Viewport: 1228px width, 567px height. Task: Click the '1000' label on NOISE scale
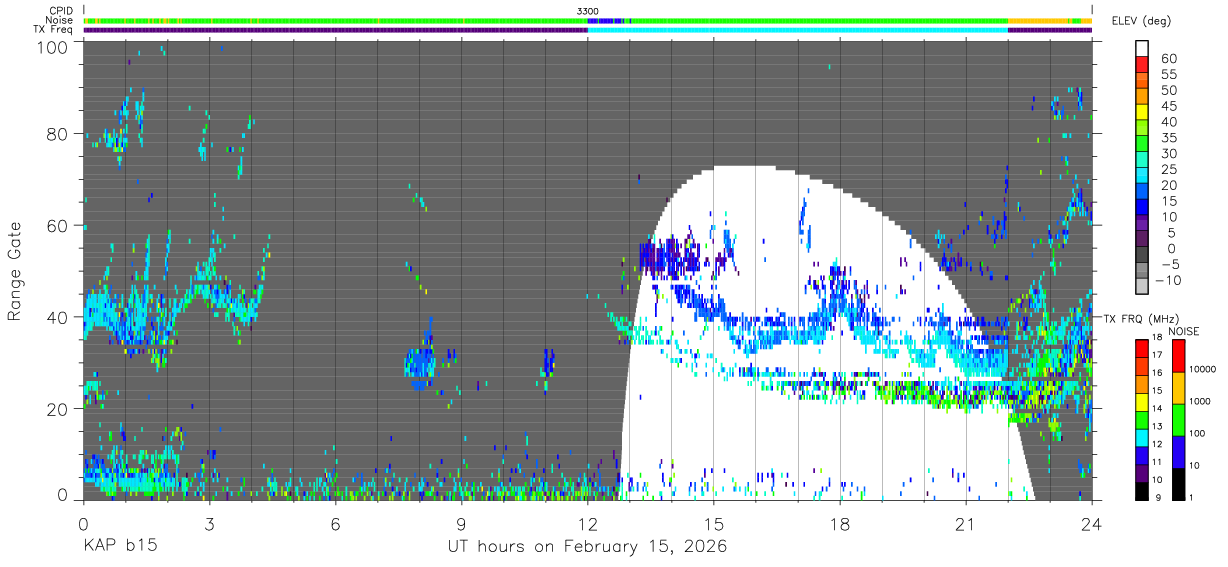coord(1199,402)
